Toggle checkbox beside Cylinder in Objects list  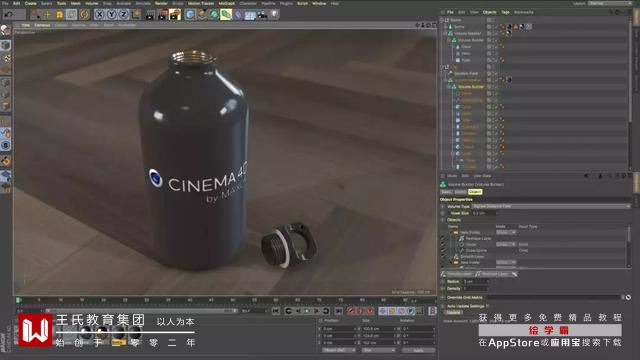coord(443,244)
